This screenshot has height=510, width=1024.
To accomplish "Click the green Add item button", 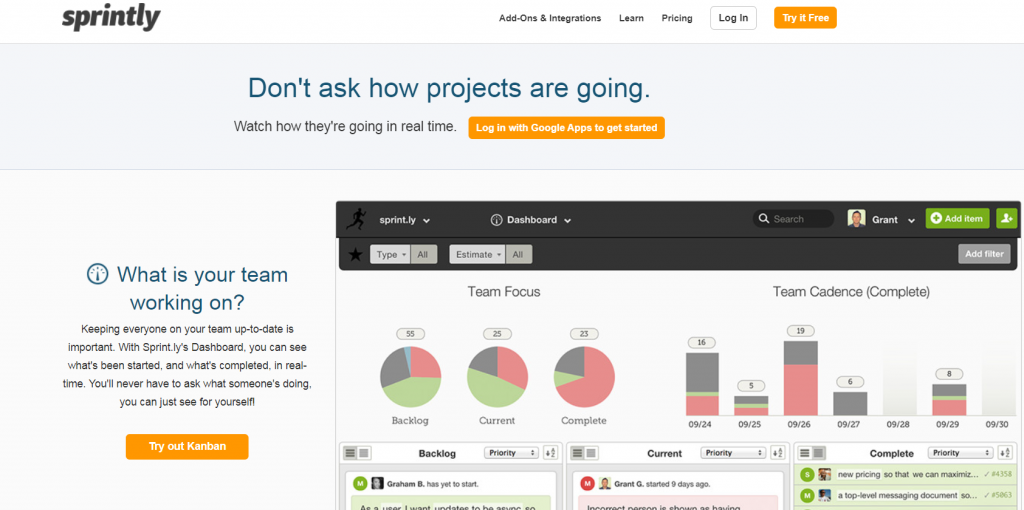I will (x=957, y=219).
